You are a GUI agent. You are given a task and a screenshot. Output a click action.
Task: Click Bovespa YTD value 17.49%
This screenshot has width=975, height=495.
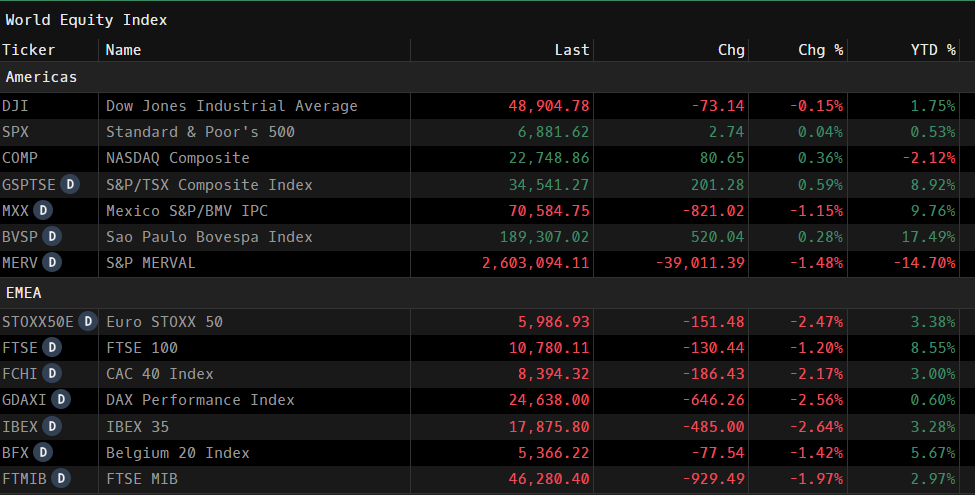(928, 237)
